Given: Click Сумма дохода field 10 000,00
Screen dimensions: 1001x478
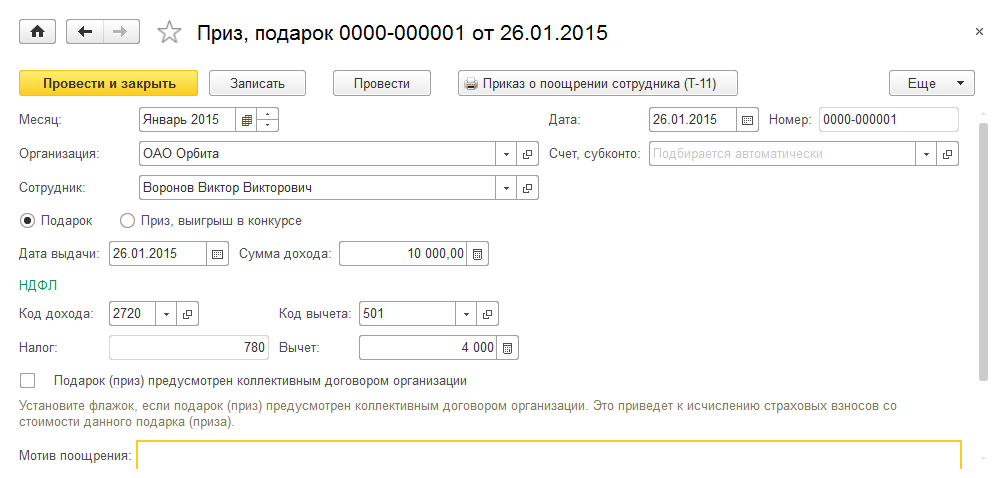Looking at the screenshot, I should (403, 253).
